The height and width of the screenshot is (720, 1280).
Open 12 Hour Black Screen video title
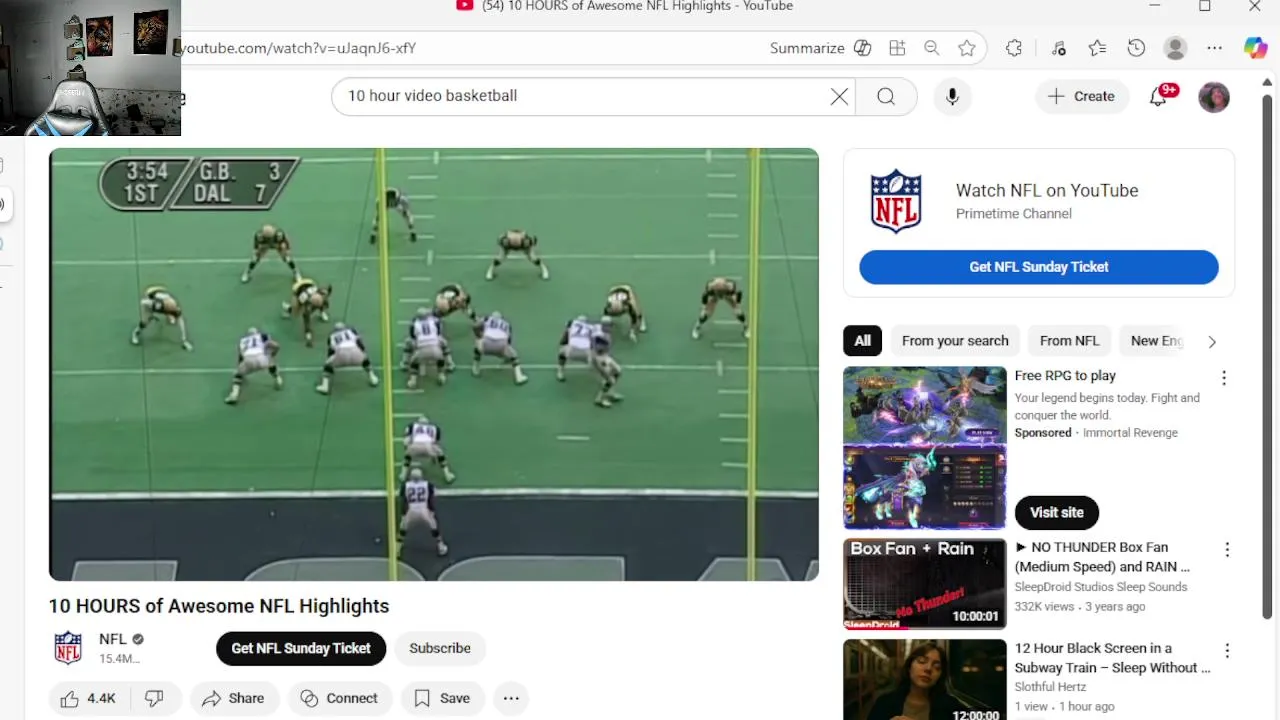pyautogui.click(x=1112, y=658)
